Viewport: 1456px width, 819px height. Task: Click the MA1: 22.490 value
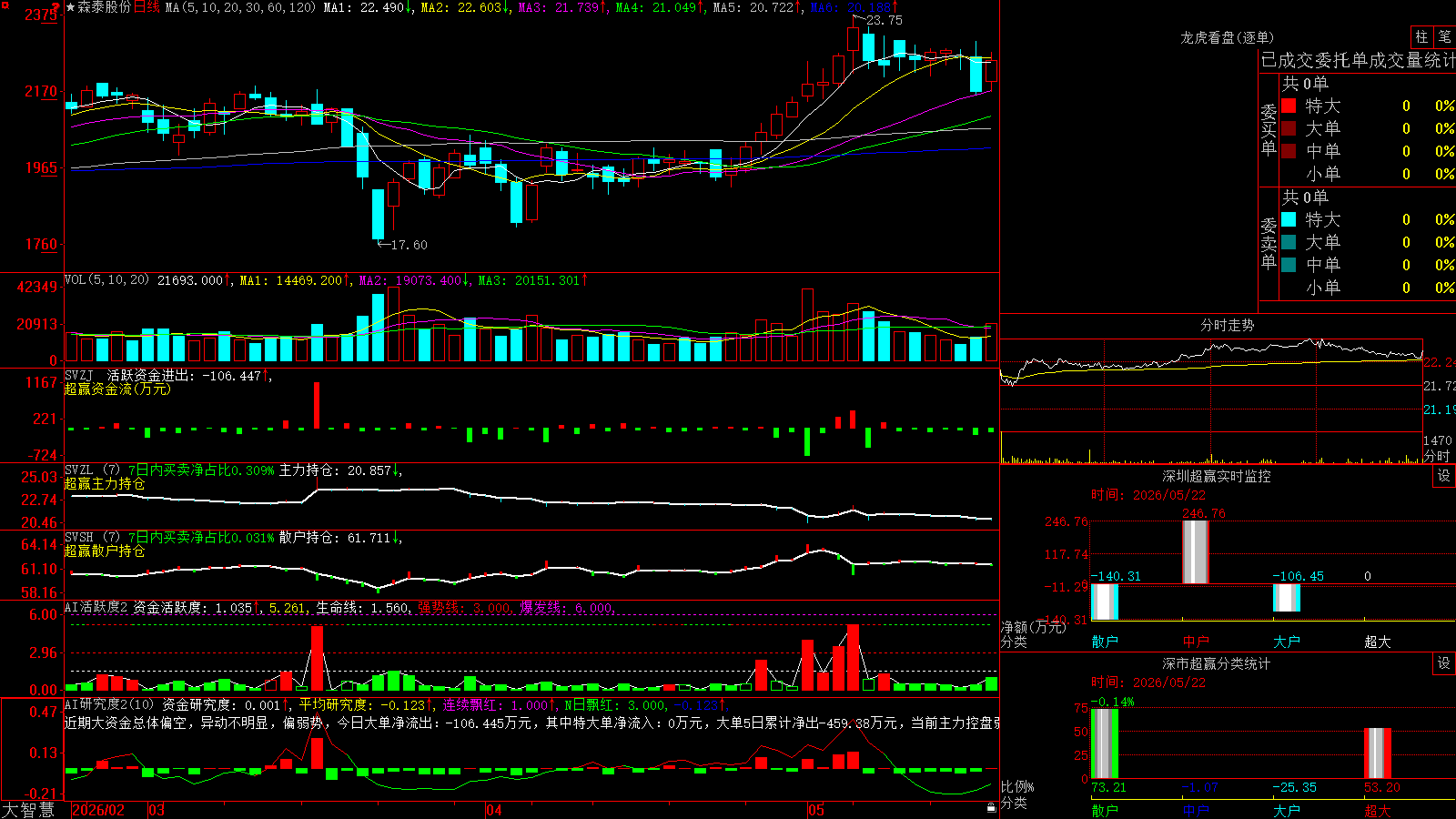coord(368,7)
